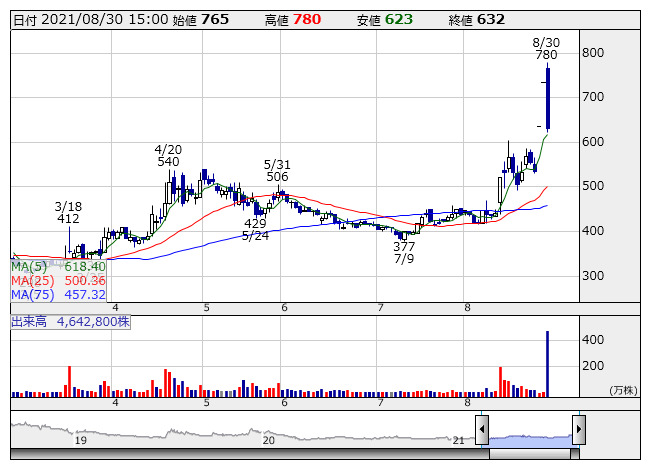653x470 pixels.
Task: Click the 377 7/9 low annotation
Action: point(404,252)
